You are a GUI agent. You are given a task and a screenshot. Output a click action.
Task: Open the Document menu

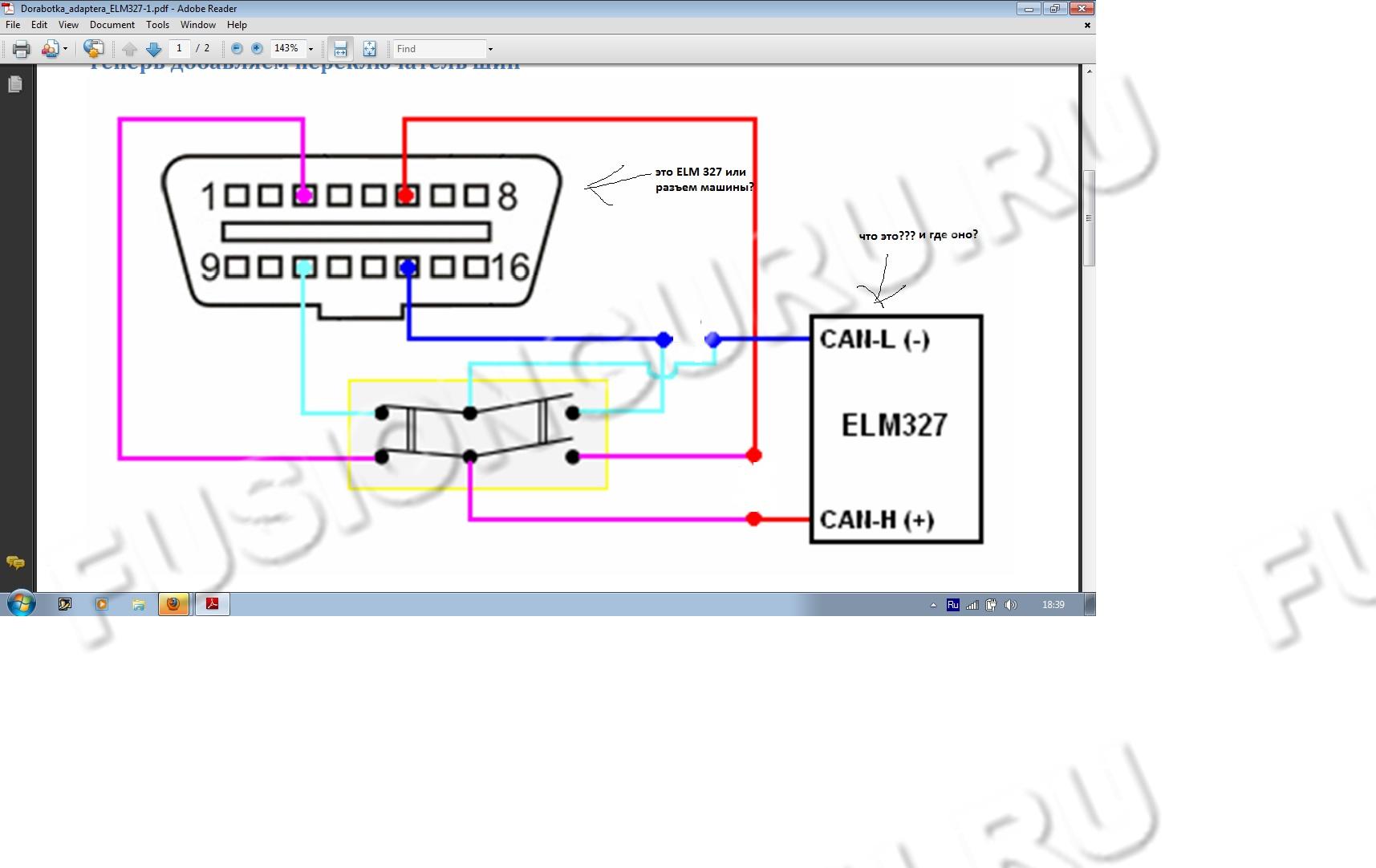pos(112,25)
